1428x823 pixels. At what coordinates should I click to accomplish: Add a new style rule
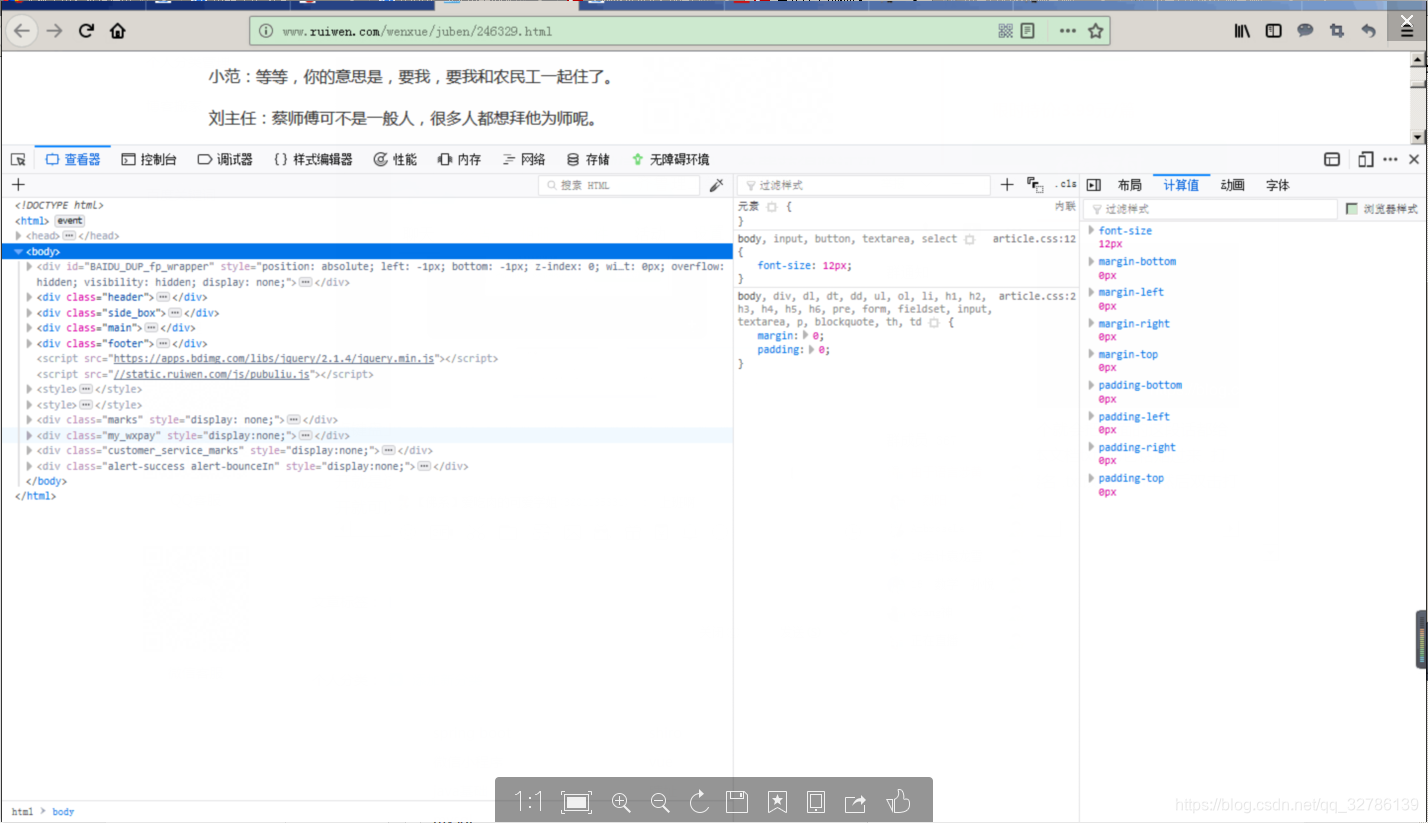pyautogui.click(x=1007, y=185)
